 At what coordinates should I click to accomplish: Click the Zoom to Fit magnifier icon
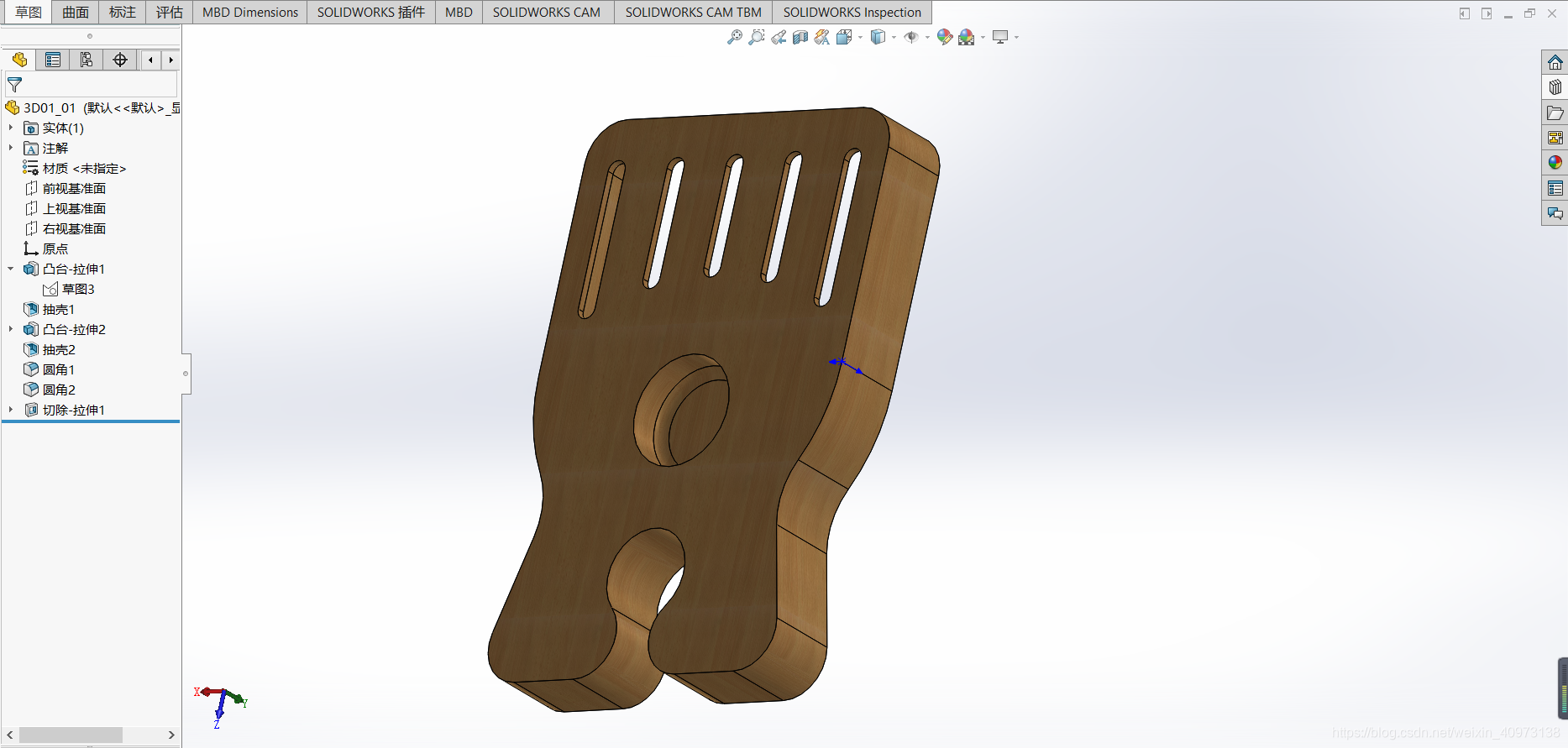(735, 37)
